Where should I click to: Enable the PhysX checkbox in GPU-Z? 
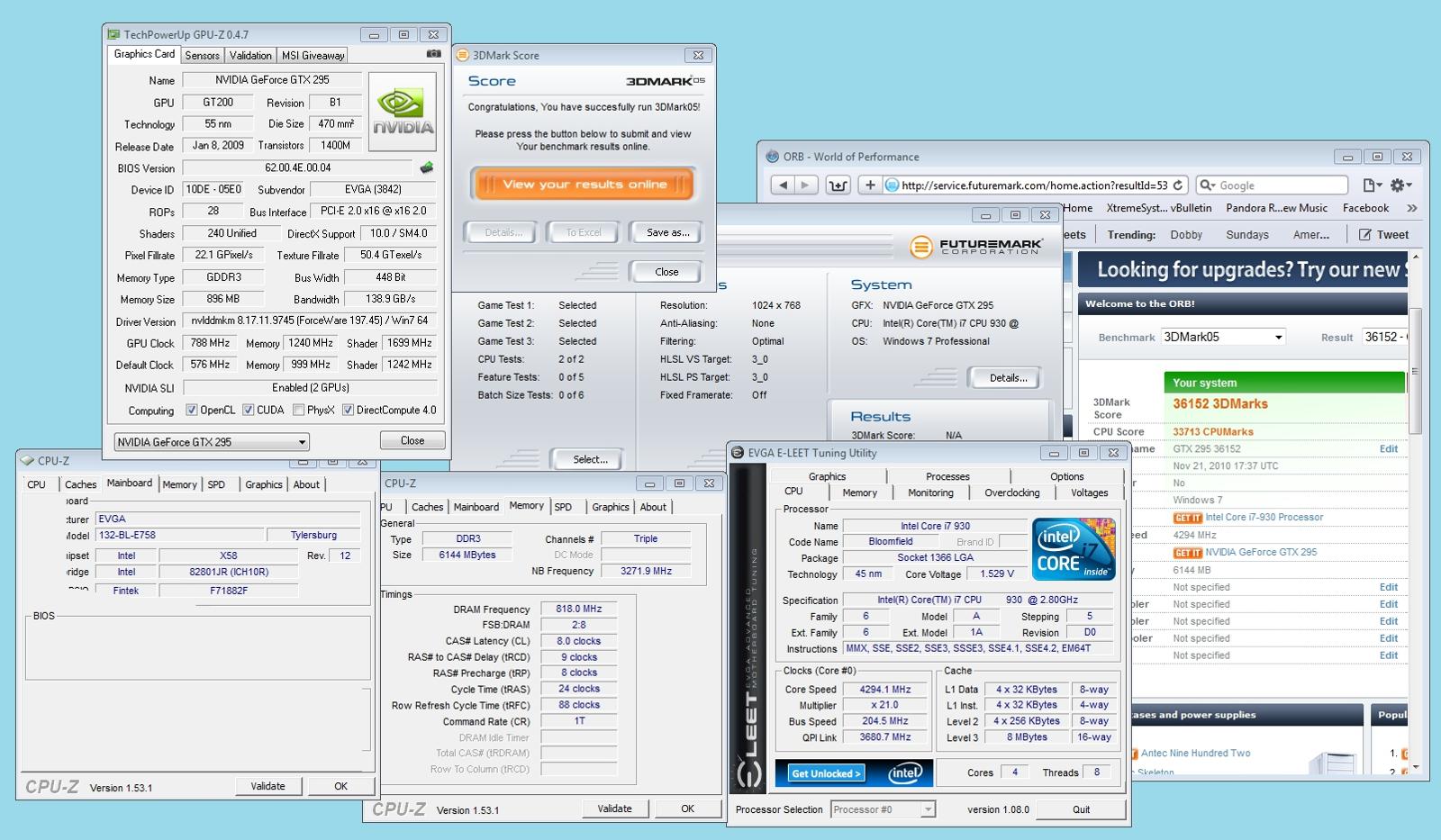(x=298, y=411)
